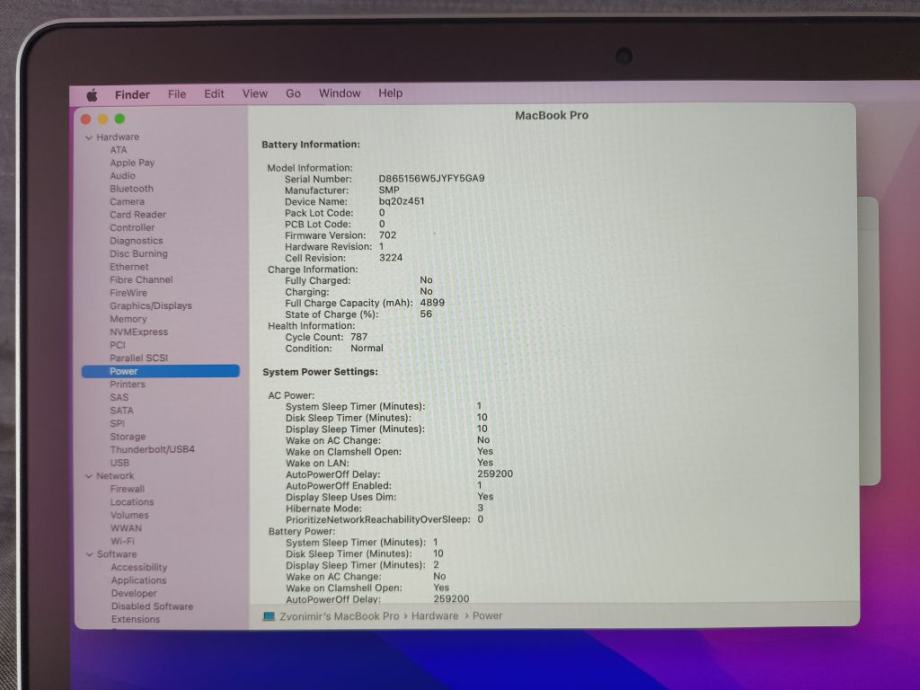Select Firewall under Network
Viewport: 920px width, 690px height.
[x=127, y=489]
